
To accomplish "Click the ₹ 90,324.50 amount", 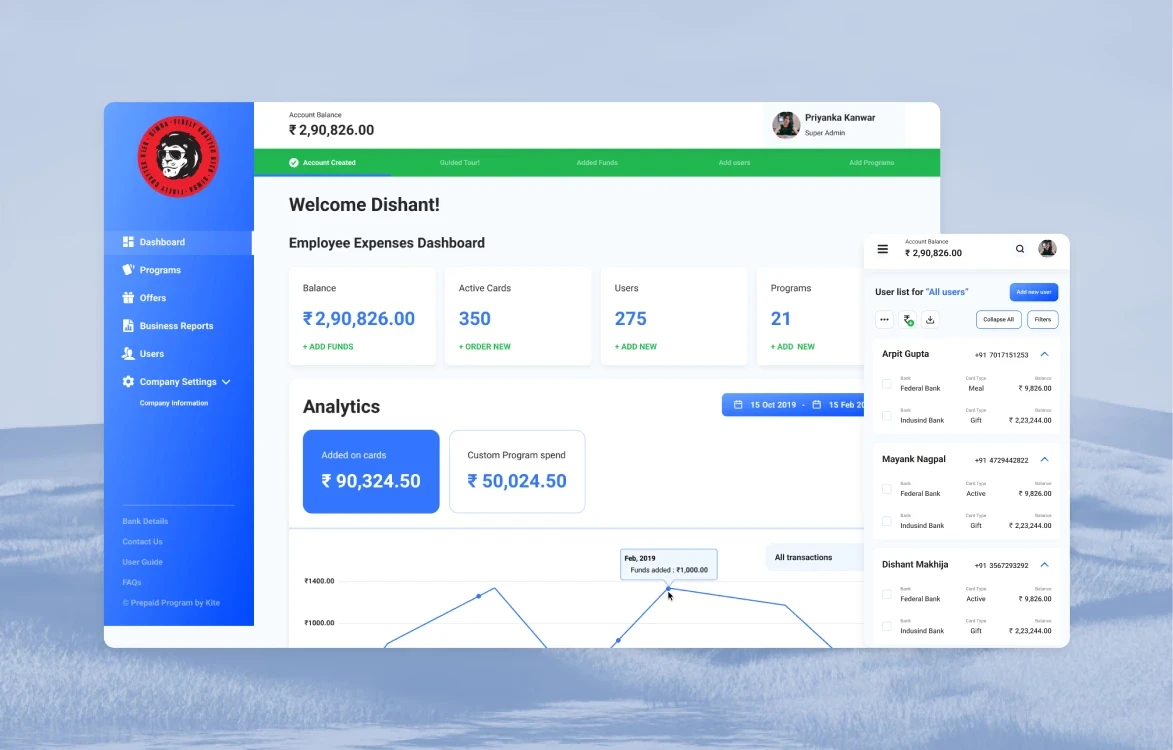I will [x=371, y=482].
